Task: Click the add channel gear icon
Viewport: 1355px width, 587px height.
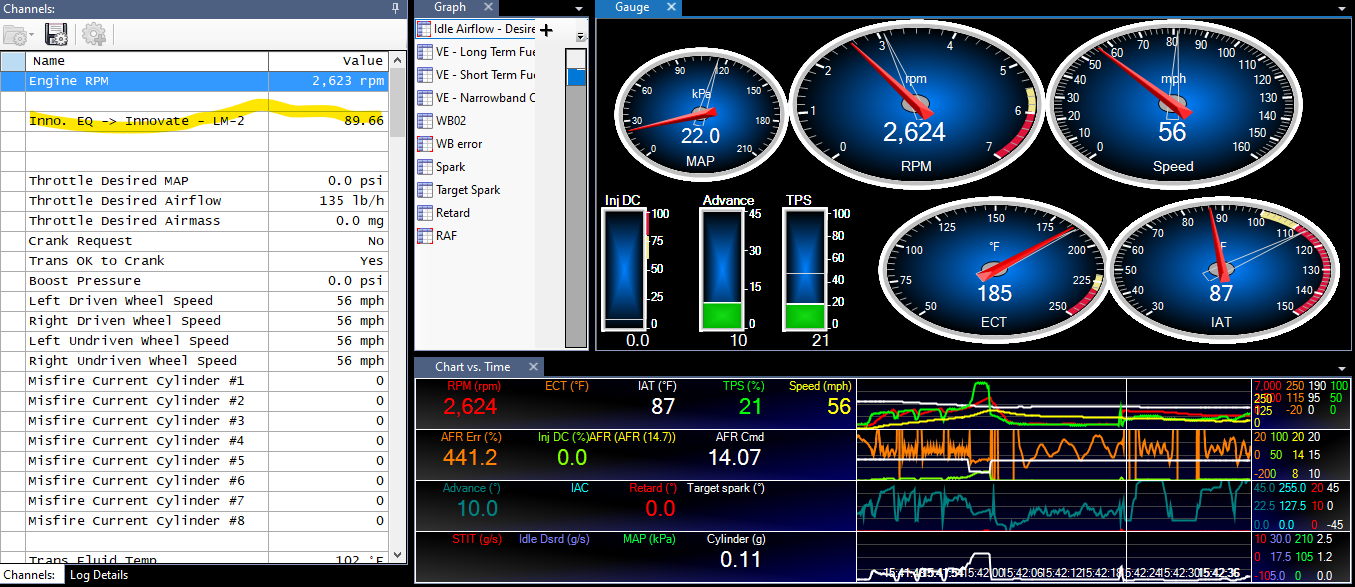Action: 94,34
